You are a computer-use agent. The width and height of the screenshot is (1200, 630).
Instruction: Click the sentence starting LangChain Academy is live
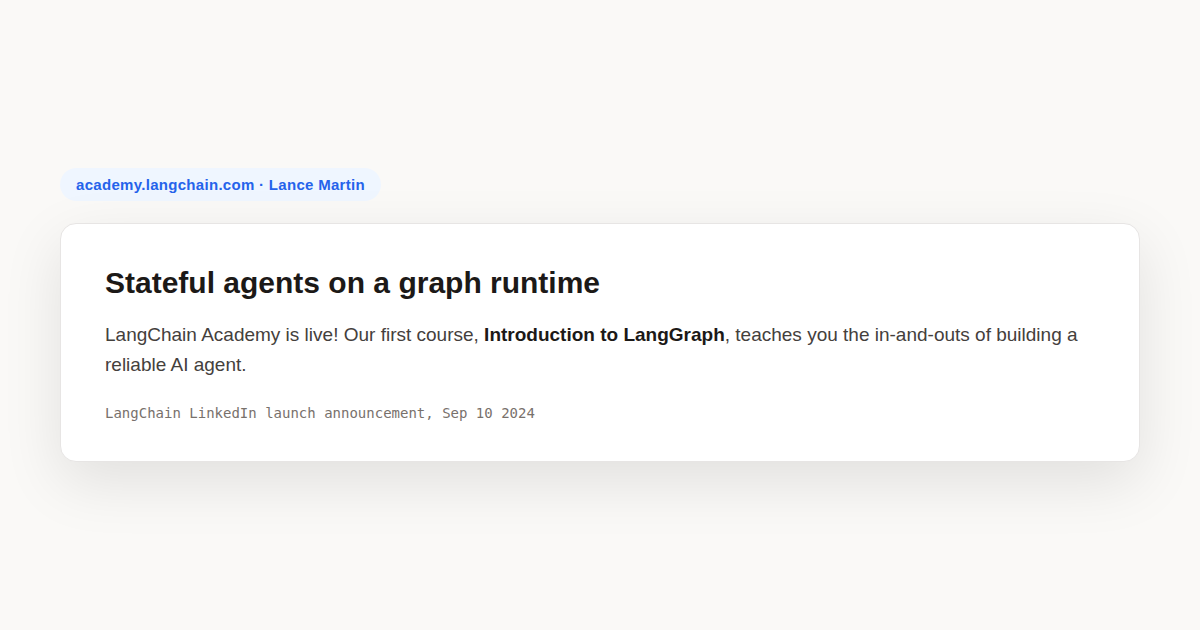(591, 350)
